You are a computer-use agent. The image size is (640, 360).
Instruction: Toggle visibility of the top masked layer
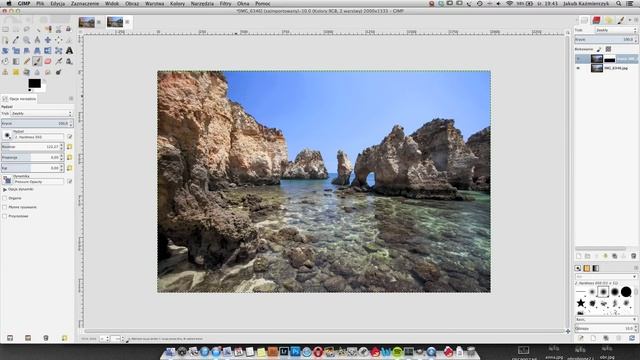(x=578, y=59)
